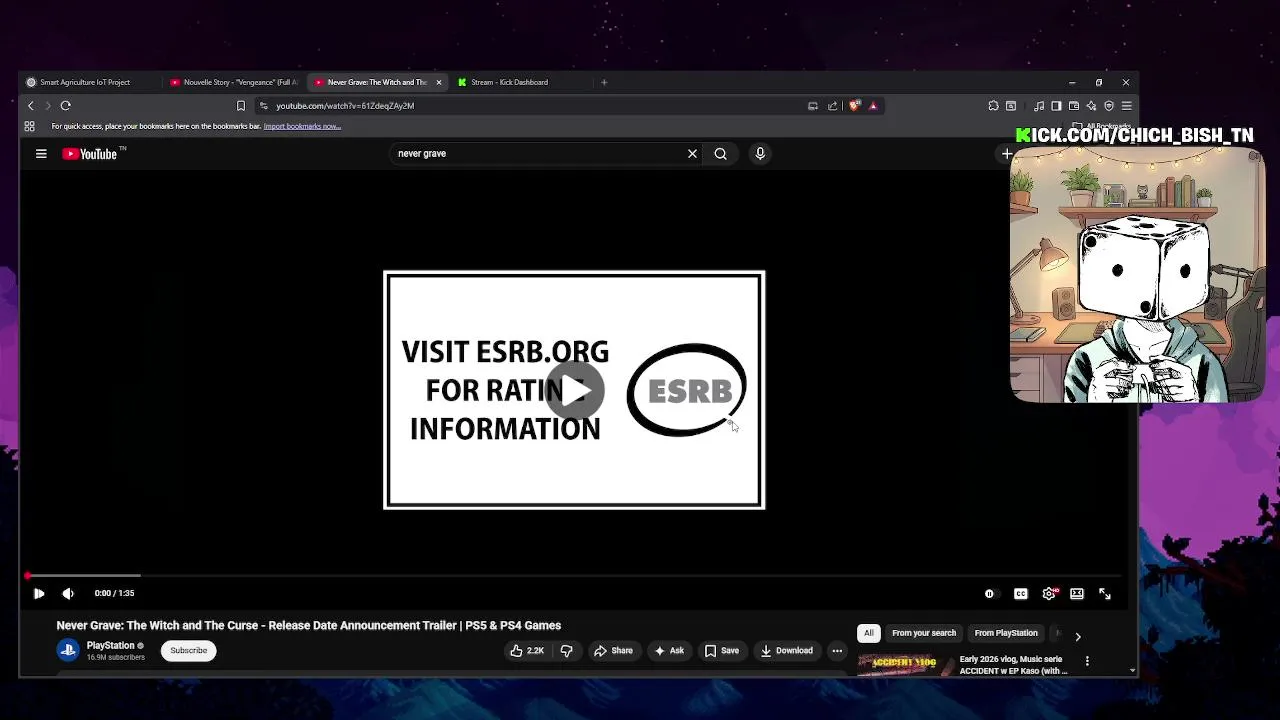Switch to the Smart Agriculture IoT Project tab

[x=88, y=82]
